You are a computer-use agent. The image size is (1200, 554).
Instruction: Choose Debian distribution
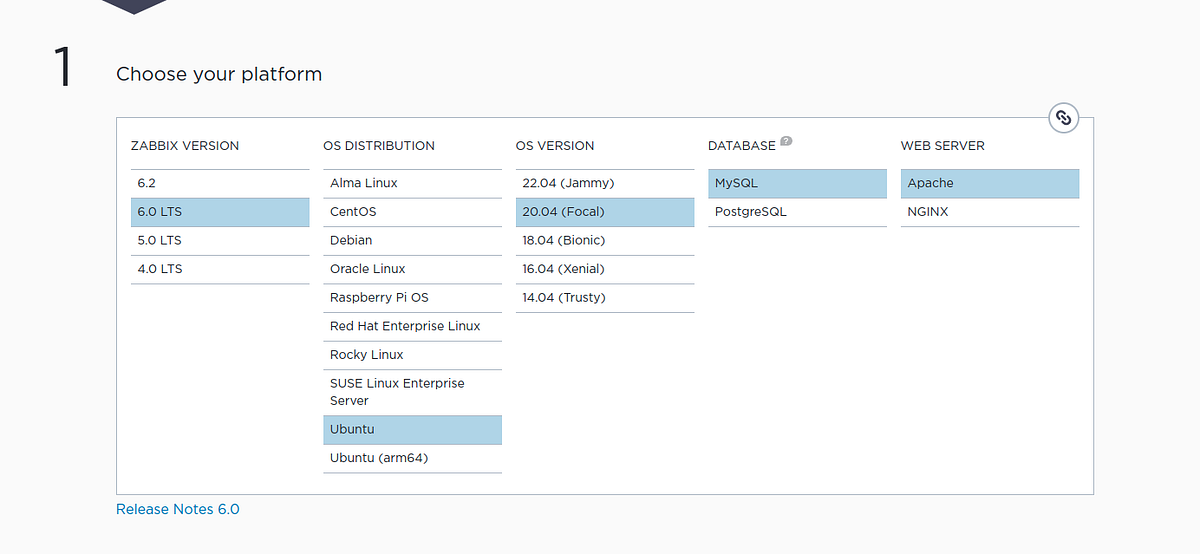(x=412, y=241)
